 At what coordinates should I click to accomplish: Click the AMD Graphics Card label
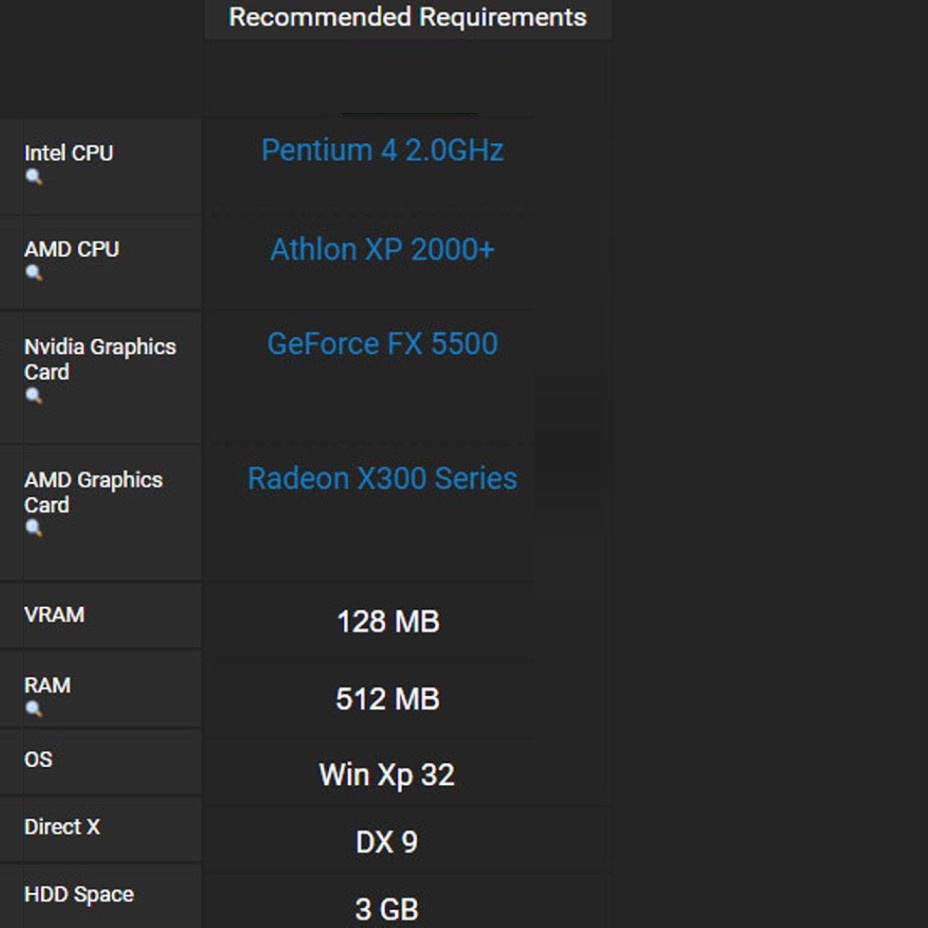coord(93,492)
